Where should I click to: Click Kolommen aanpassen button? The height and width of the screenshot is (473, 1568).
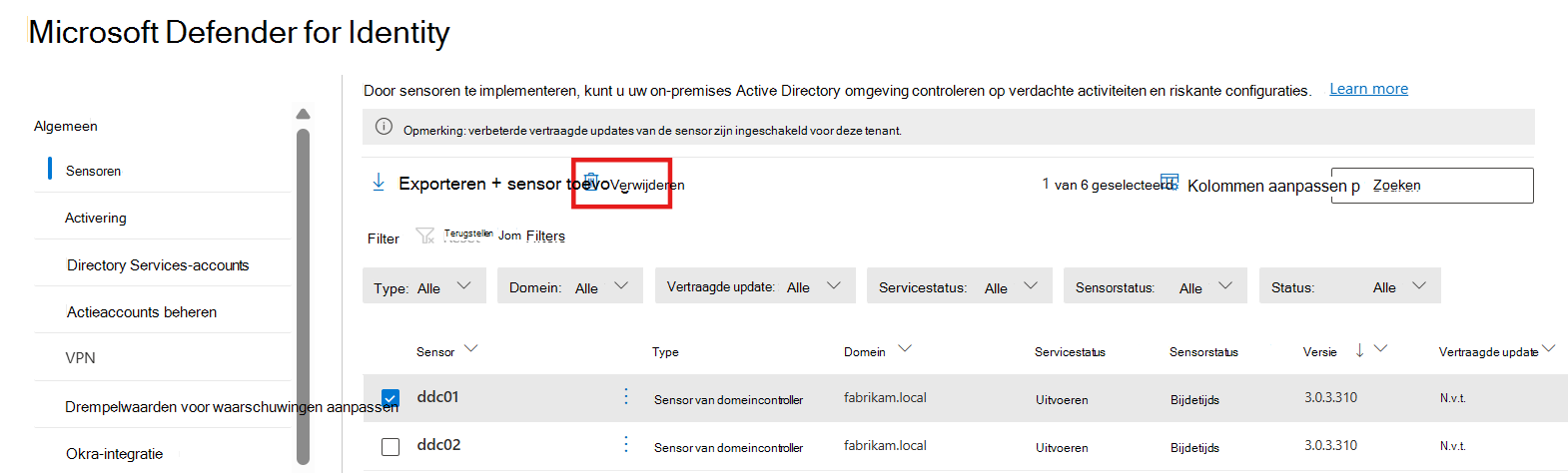[1267, 186]
